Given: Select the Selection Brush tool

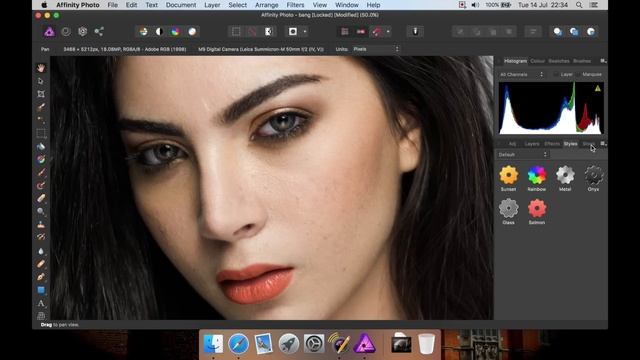Looking at the screenshot, I should pyautogui.click(x=41, y=107).
